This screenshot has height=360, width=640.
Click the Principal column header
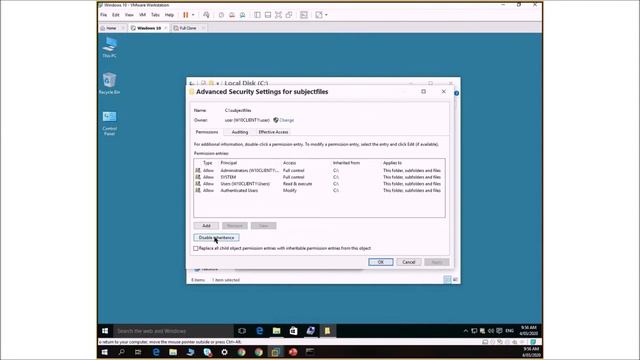click(x=229, y=163)
